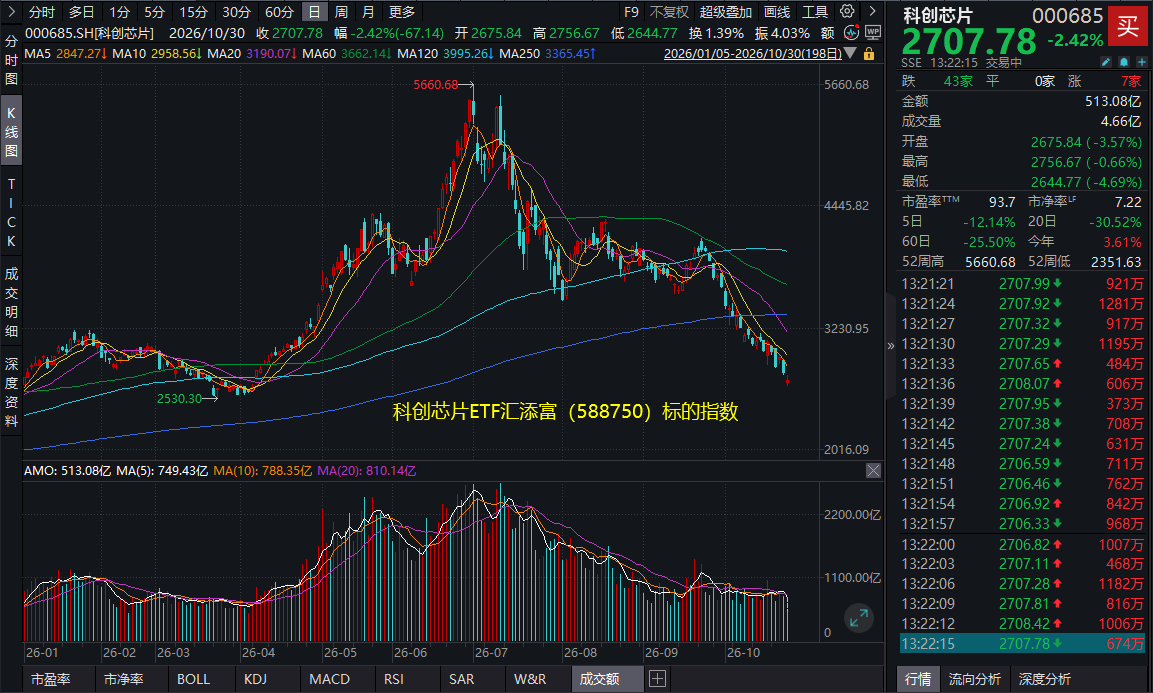Click the underlined date range 2026/01/05-2026/10/30
1153x693 pixels.
click(x=752, y=54)
